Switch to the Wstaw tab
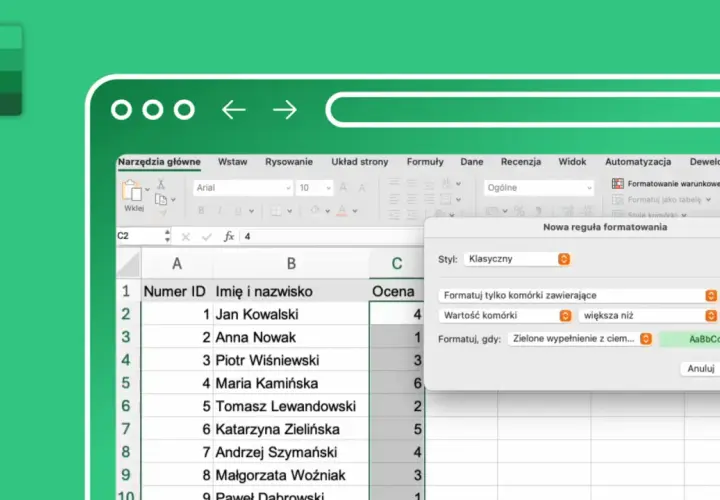 (233, 162)
